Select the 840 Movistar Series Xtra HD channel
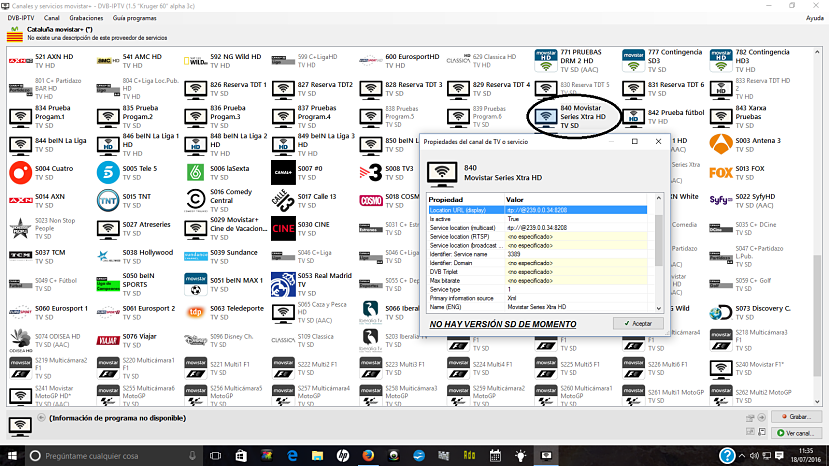This screenshot has height=466, width=829. click(x=574, y=116)
